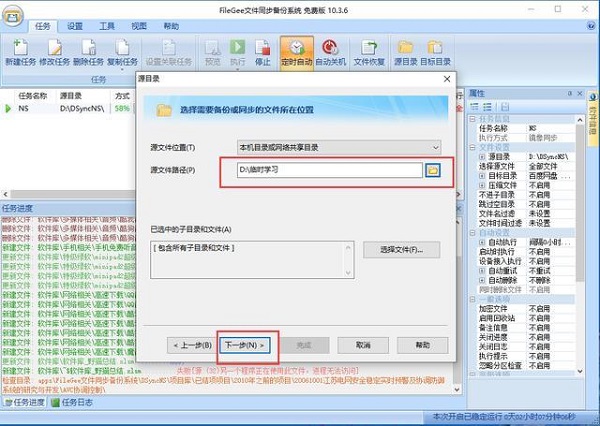Click the 自动关机 toolbar icon

[x=330, y=53]
